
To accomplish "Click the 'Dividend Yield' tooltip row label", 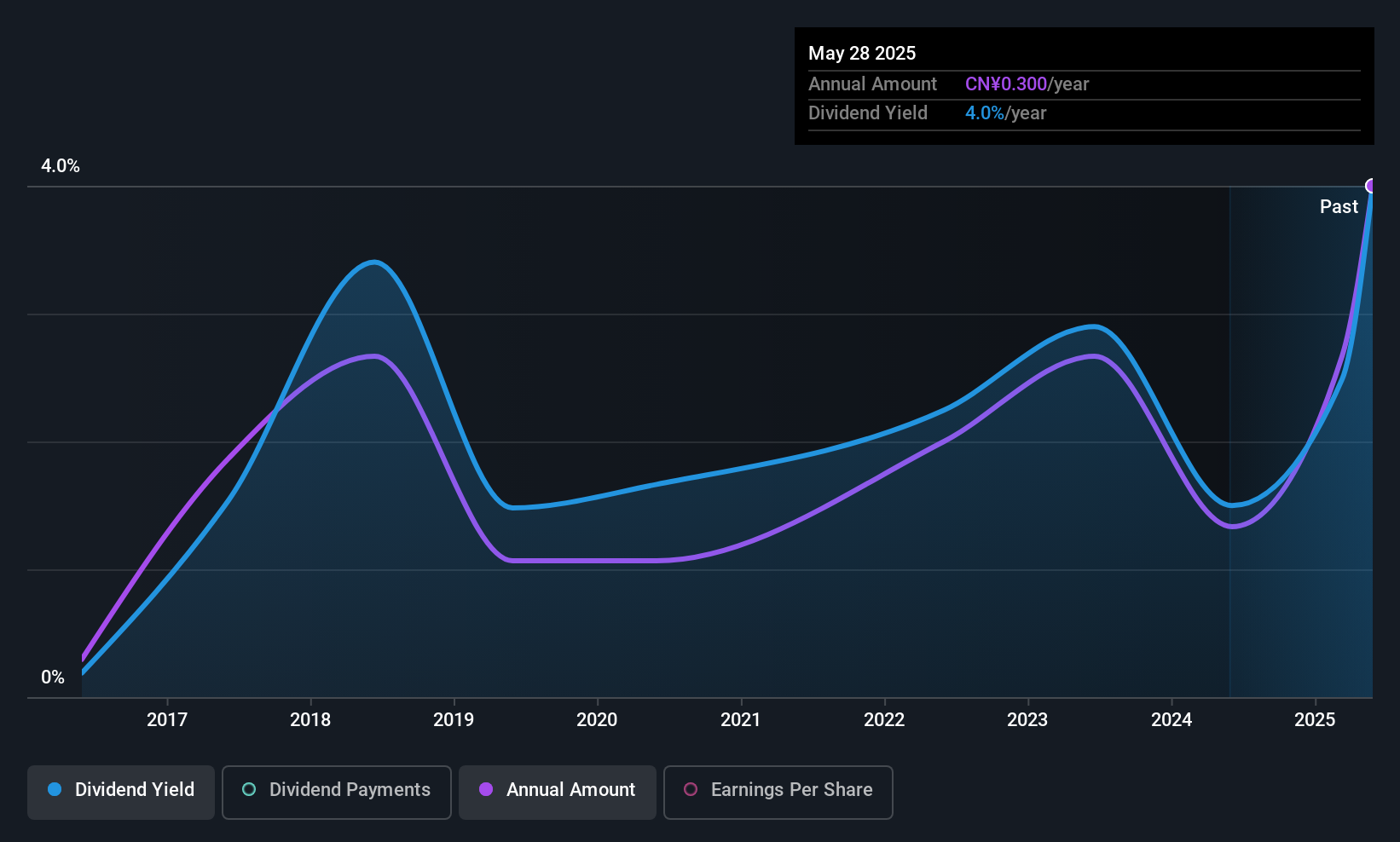I will click(x=868, y=113).
